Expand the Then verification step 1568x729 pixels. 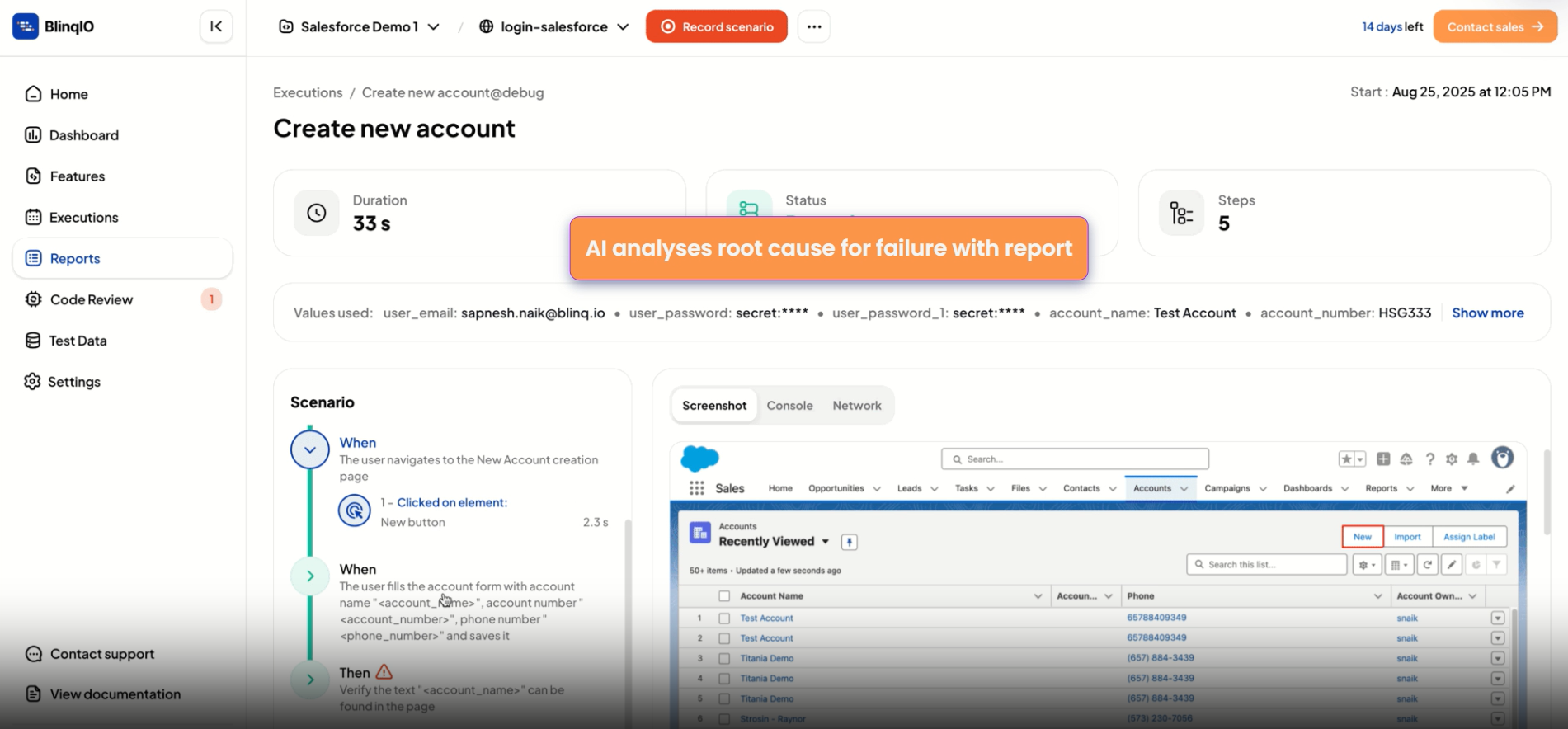coord(310,680)
